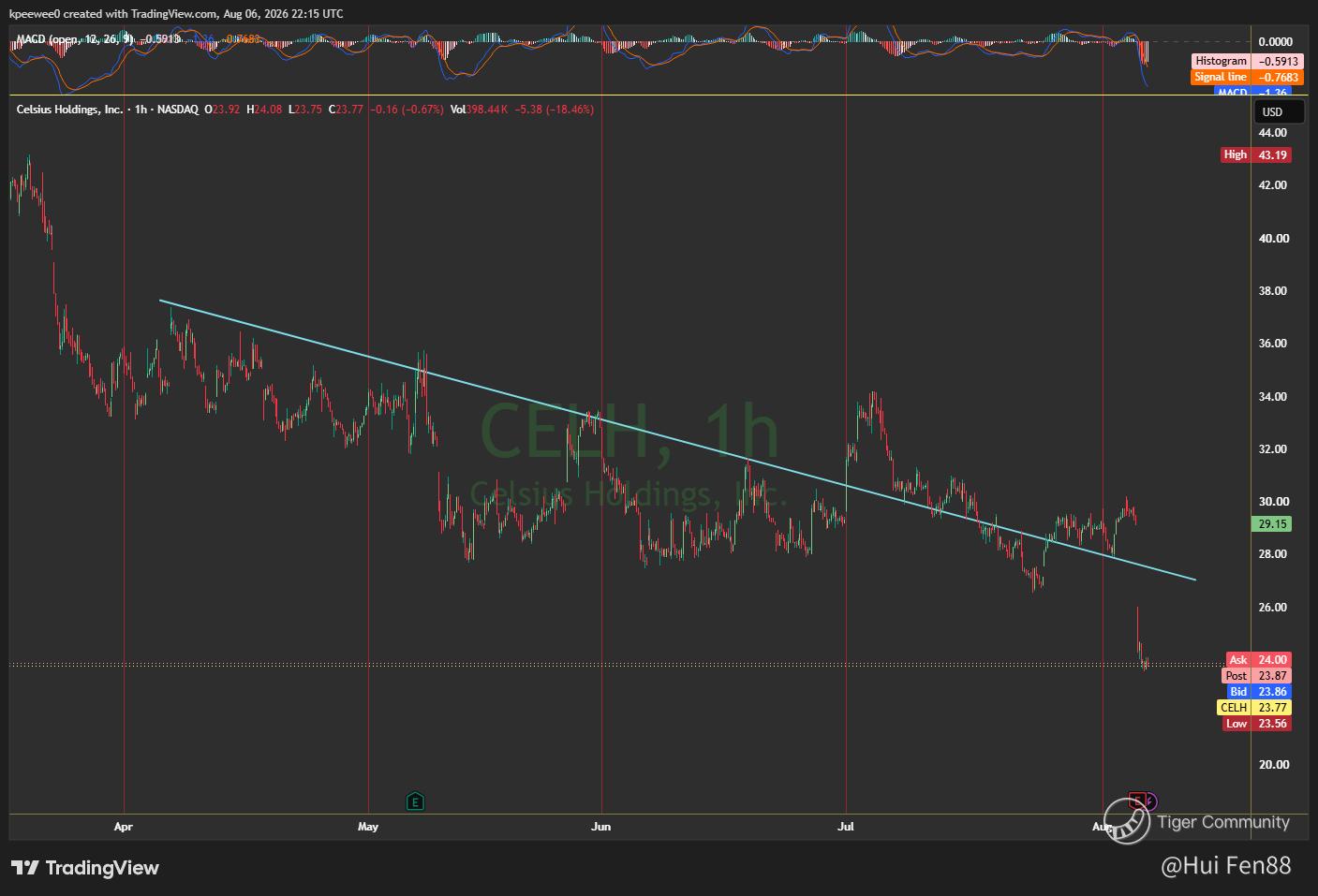Image resolution: width=1318 pixels, height=896 pixels.
Task: Click the 36.00 price axis label
Action: pyautogui.click(x=1273, y=344)
